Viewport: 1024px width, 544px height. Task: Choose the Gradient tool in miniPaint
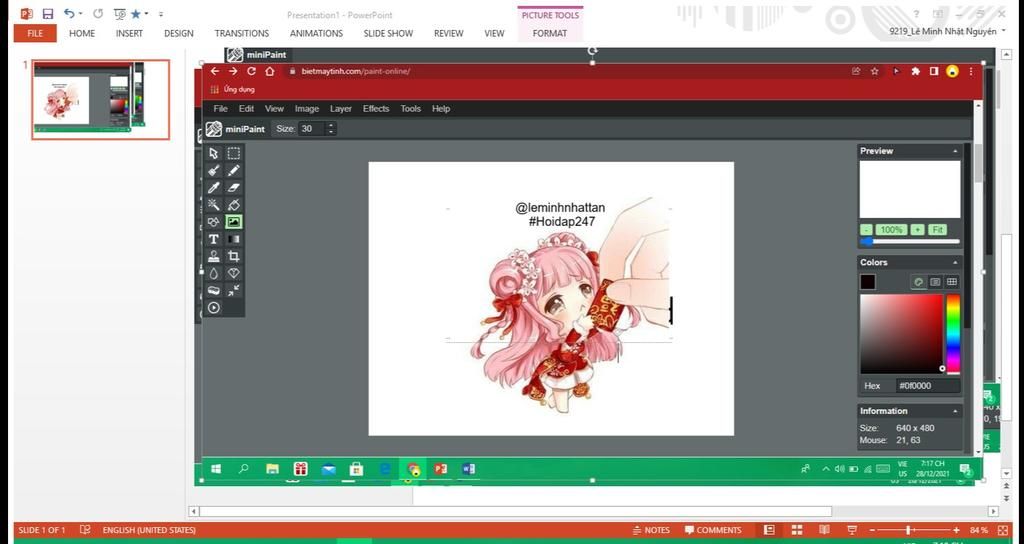tap(233, 239)
